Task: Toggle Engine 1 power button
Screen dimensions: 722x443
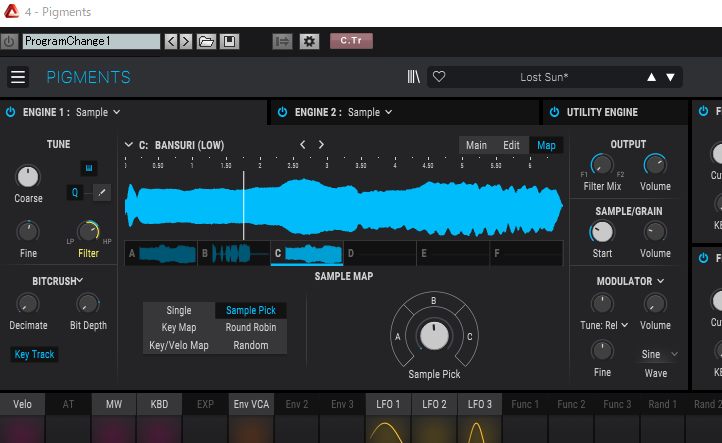Action: point(10,112)
